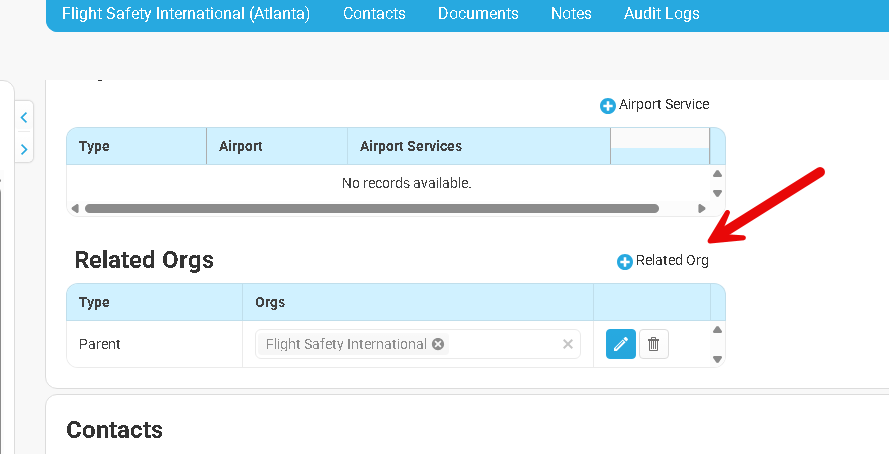Open the Documents tab

pyautogui.click(x=478, y=14)
